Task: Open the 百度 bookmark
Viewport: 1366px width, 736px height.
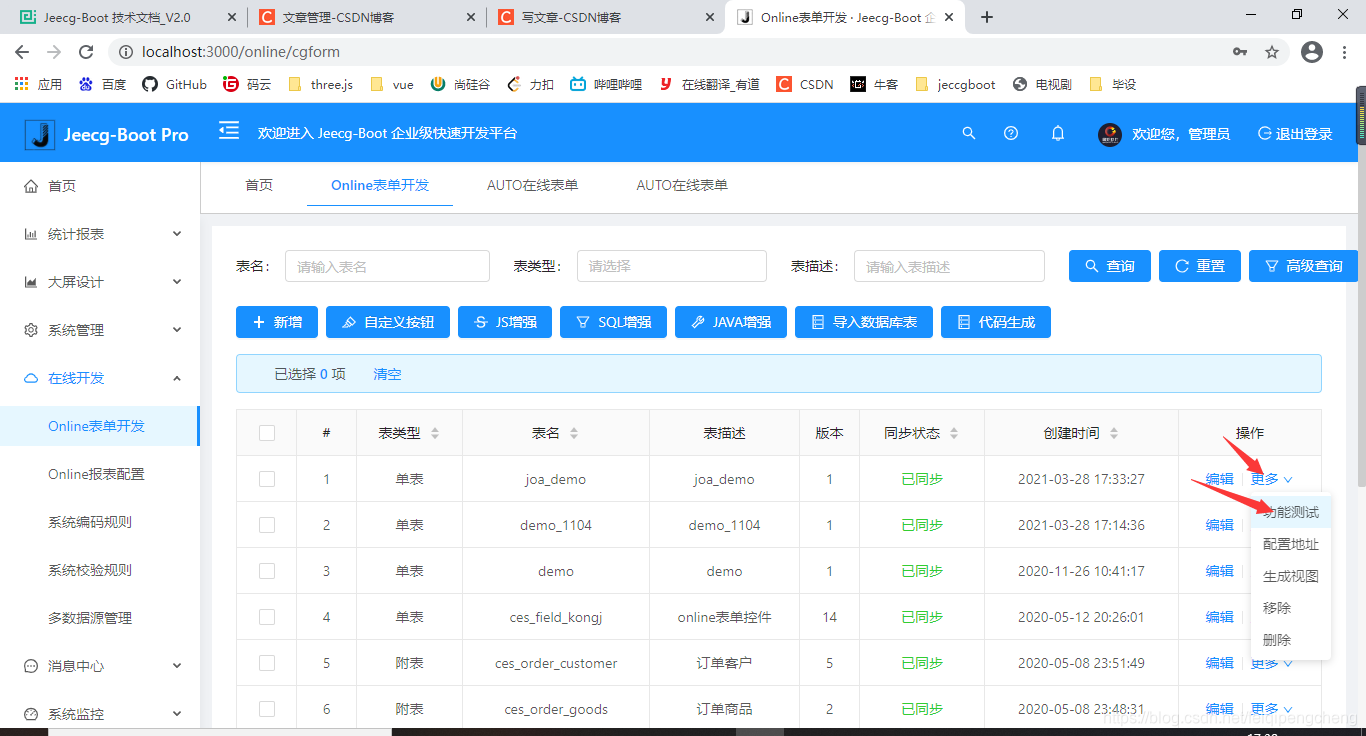Action: coord(102,84)
